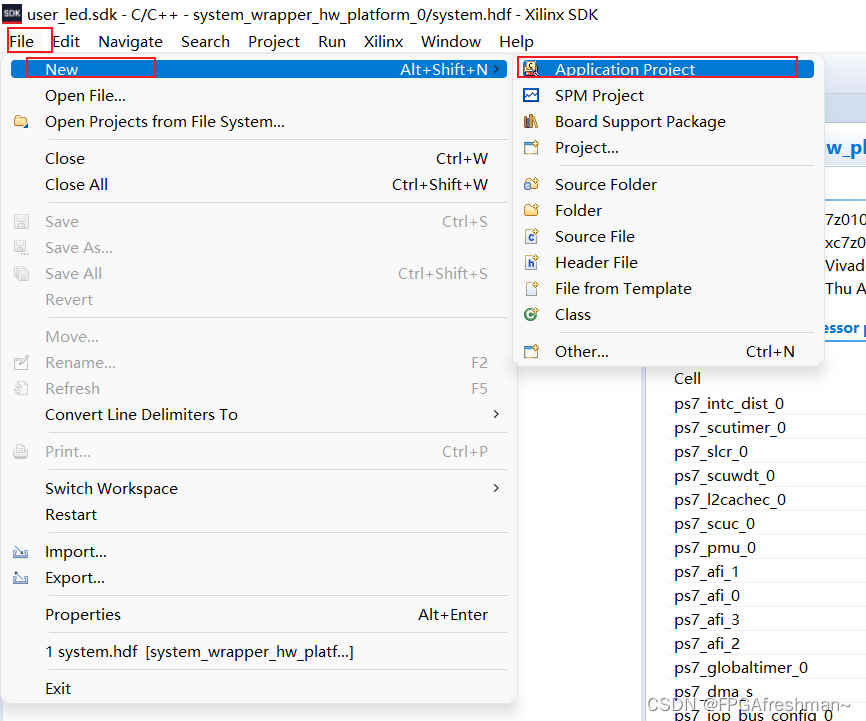Viewport: 866px width, 721px height.
Task: Open the Window menu
Action: (x=451, y=41)
